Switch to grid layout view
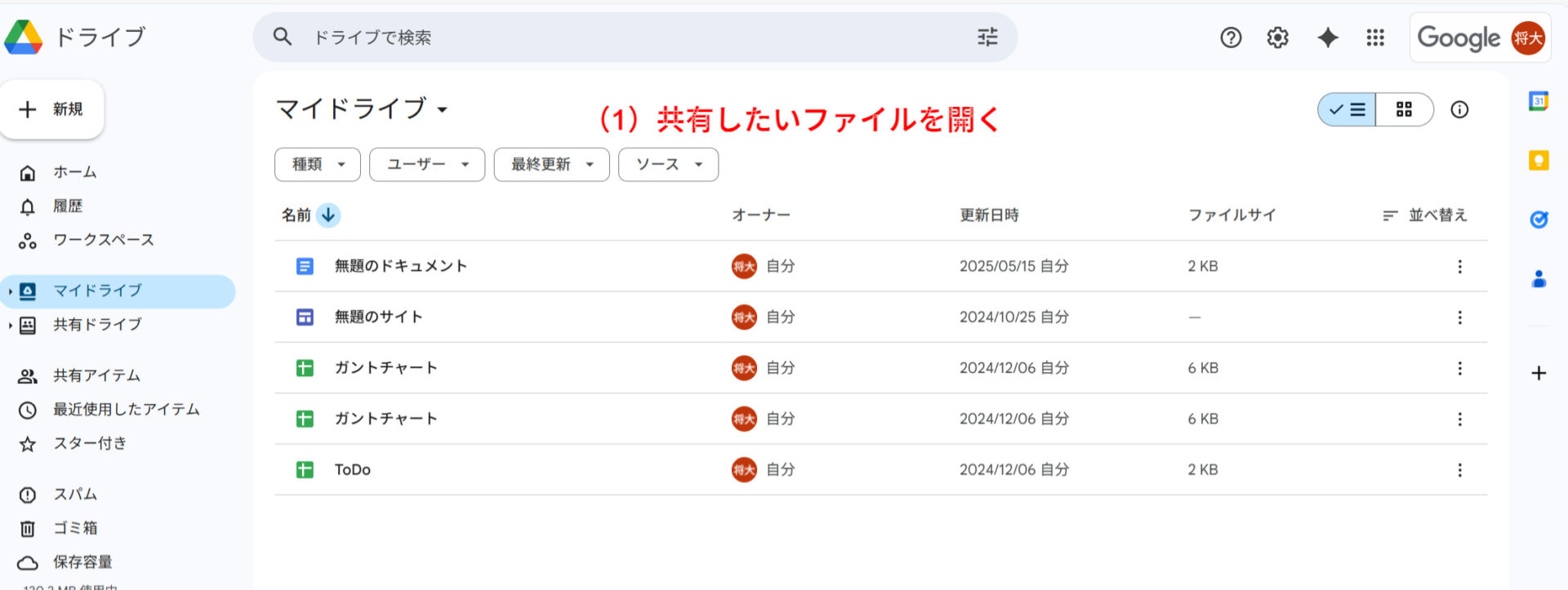Viewport: 1568px width, 590px height. [x=1404, y=109]
